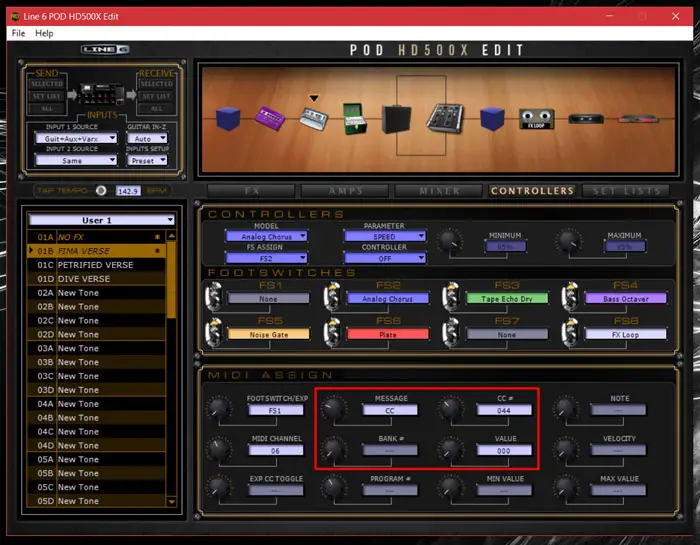700x545 pixels.
Task: Open the Parameter SPEED dropdown
Action: tap(385, 236)
